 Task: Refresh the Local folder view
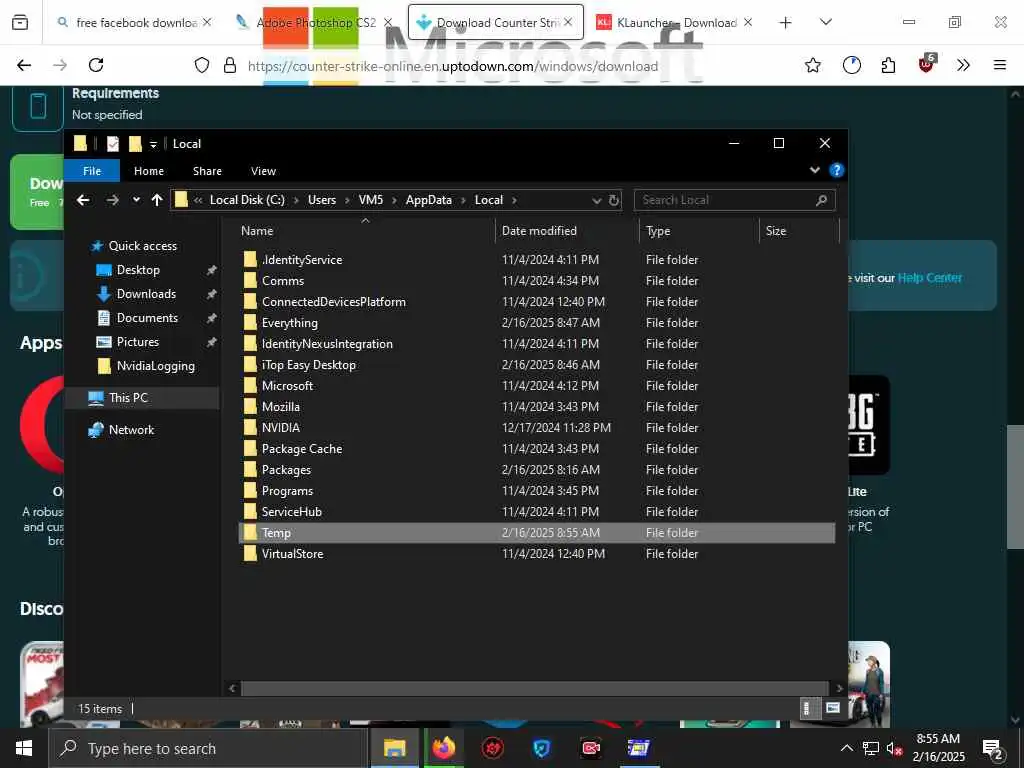point(614,200)
